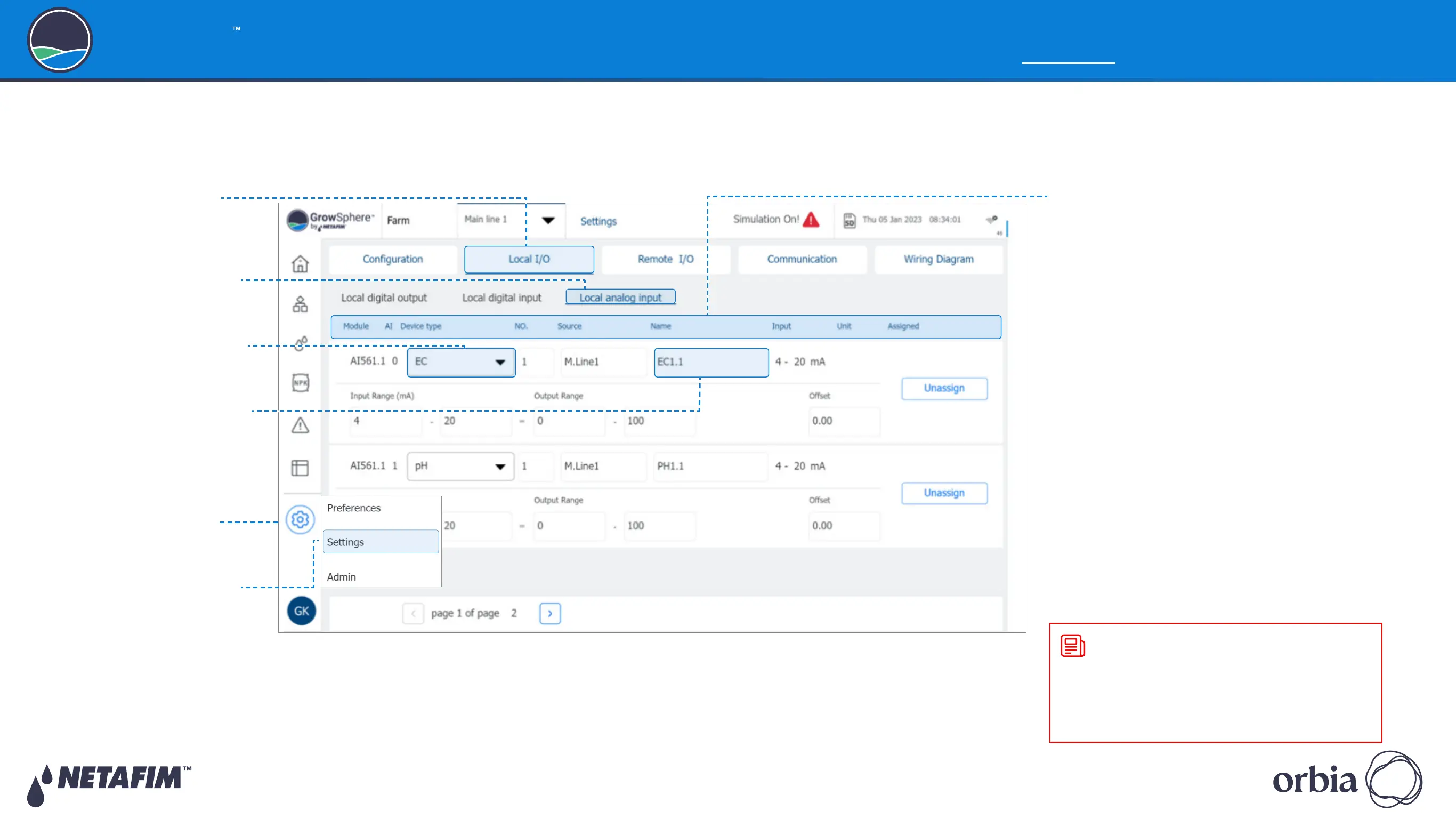Image resolution: width=1456 pixels, height=819 pixels.
Task: Click the connection signal icon in header
Action: pyautogui.click(x=992, y=220)
